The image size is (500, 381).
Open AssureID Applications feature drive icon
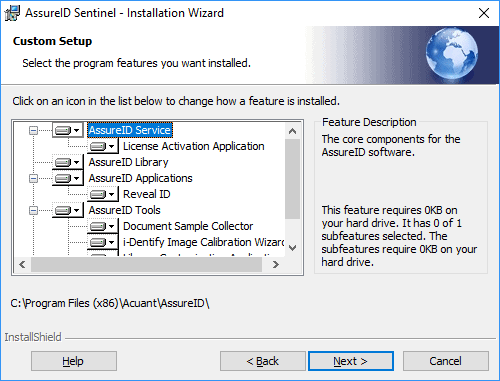point(68,178)
